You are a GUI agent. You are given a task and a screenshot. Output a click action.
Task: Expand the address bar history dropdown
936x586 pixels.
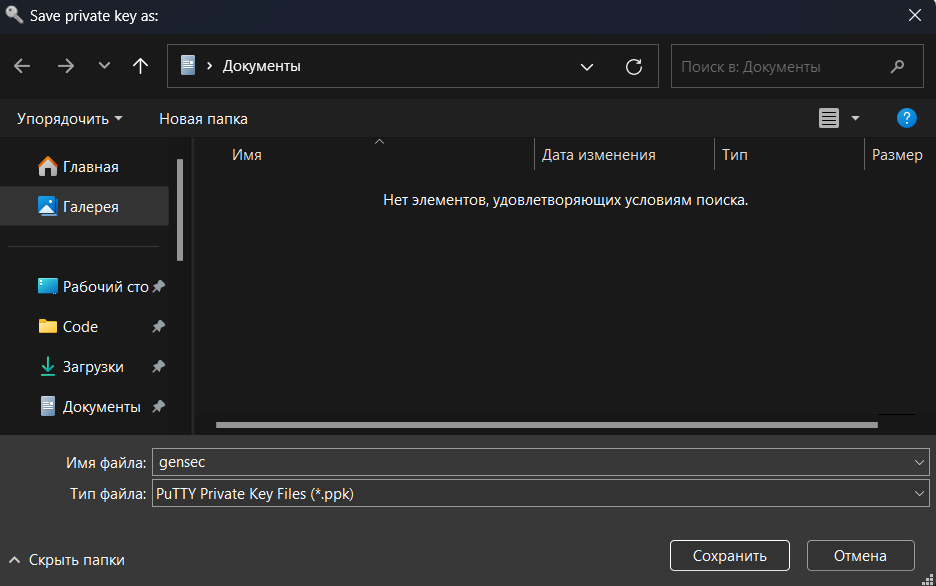tap(587, 67)
